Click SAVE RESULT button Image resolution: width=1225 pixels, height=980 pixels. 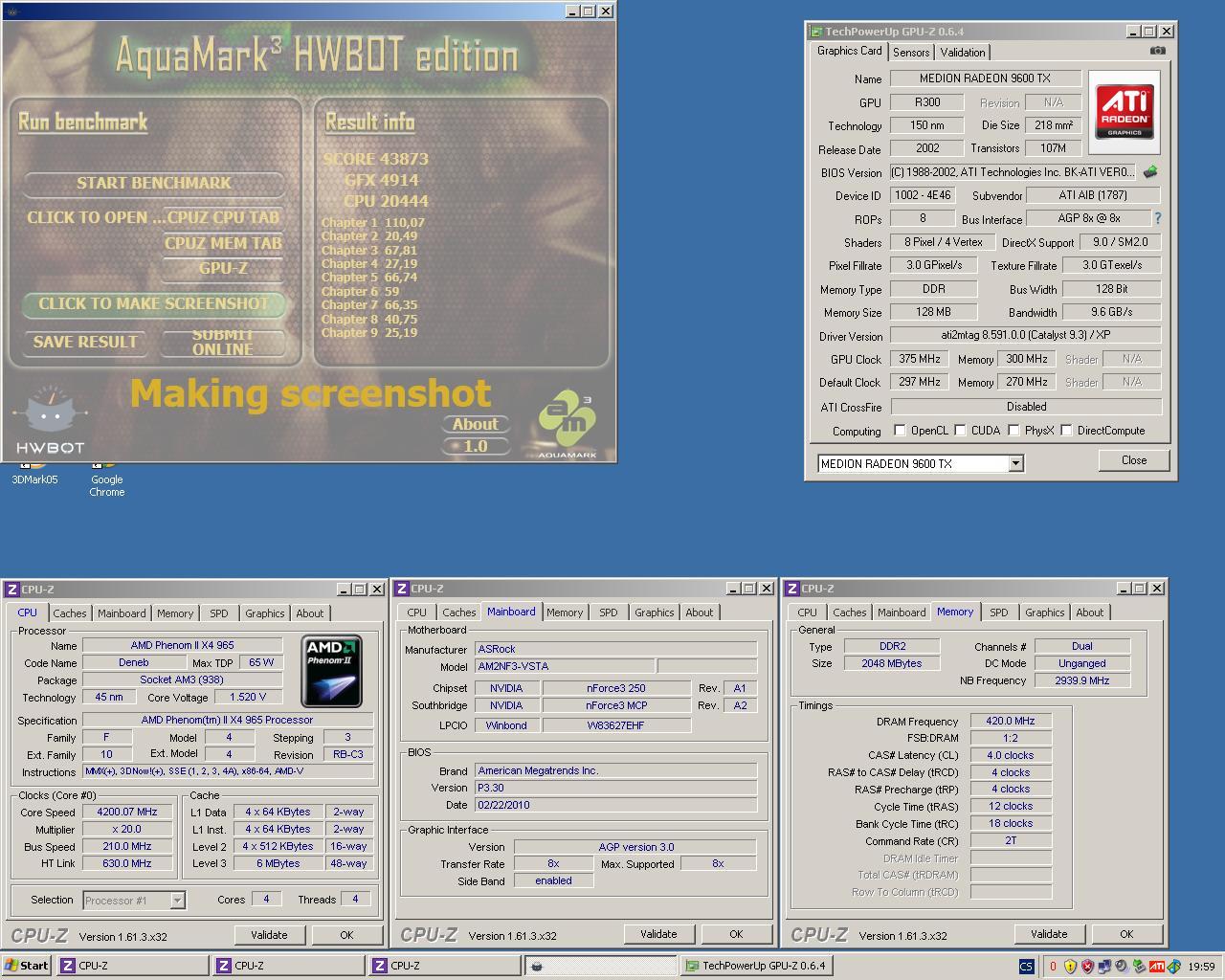(x=85, y=342)
